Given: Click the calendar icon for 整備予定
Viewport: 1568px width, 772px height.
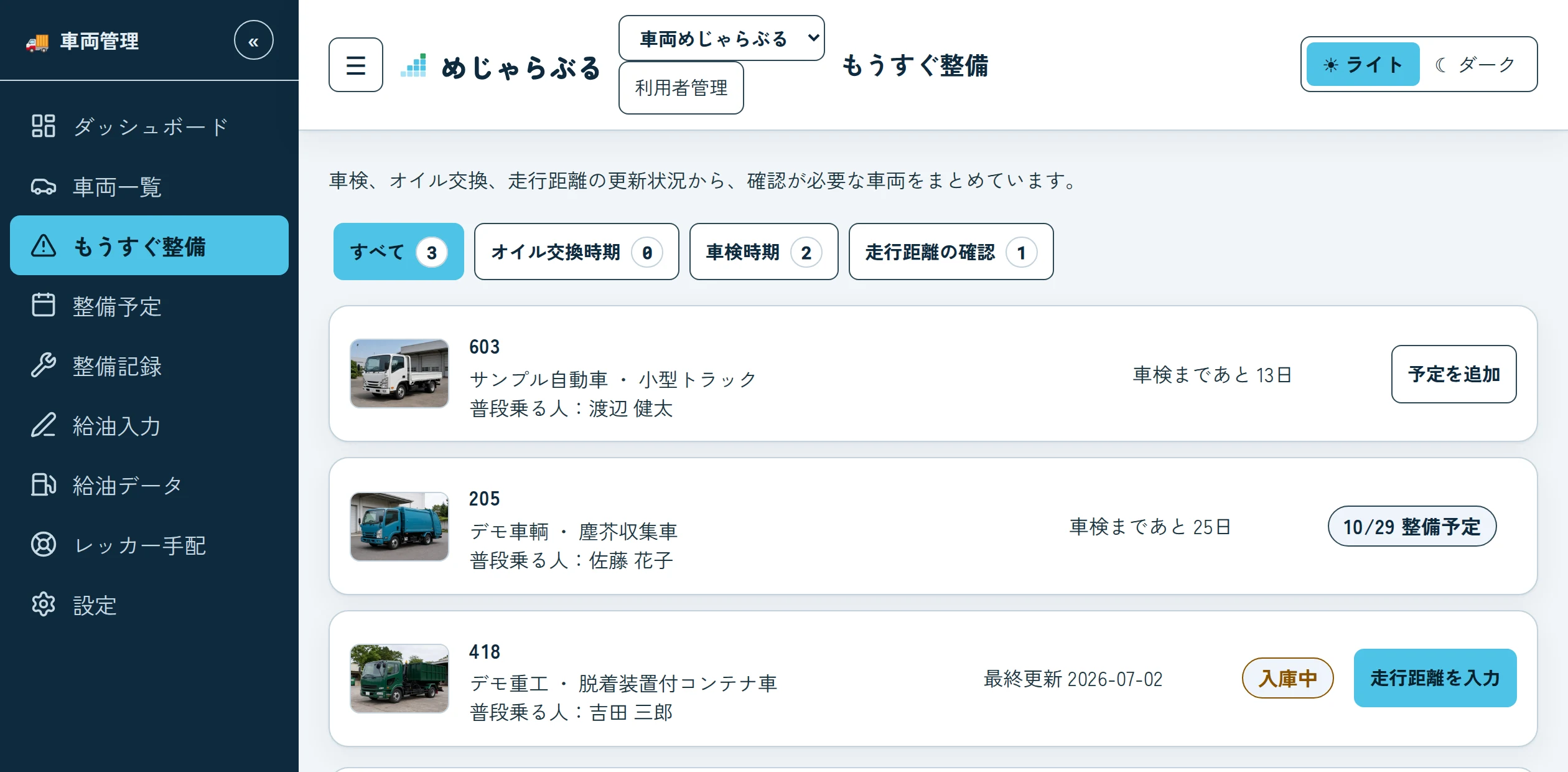Looking at the screenshot, I should (x=44, y=305).
